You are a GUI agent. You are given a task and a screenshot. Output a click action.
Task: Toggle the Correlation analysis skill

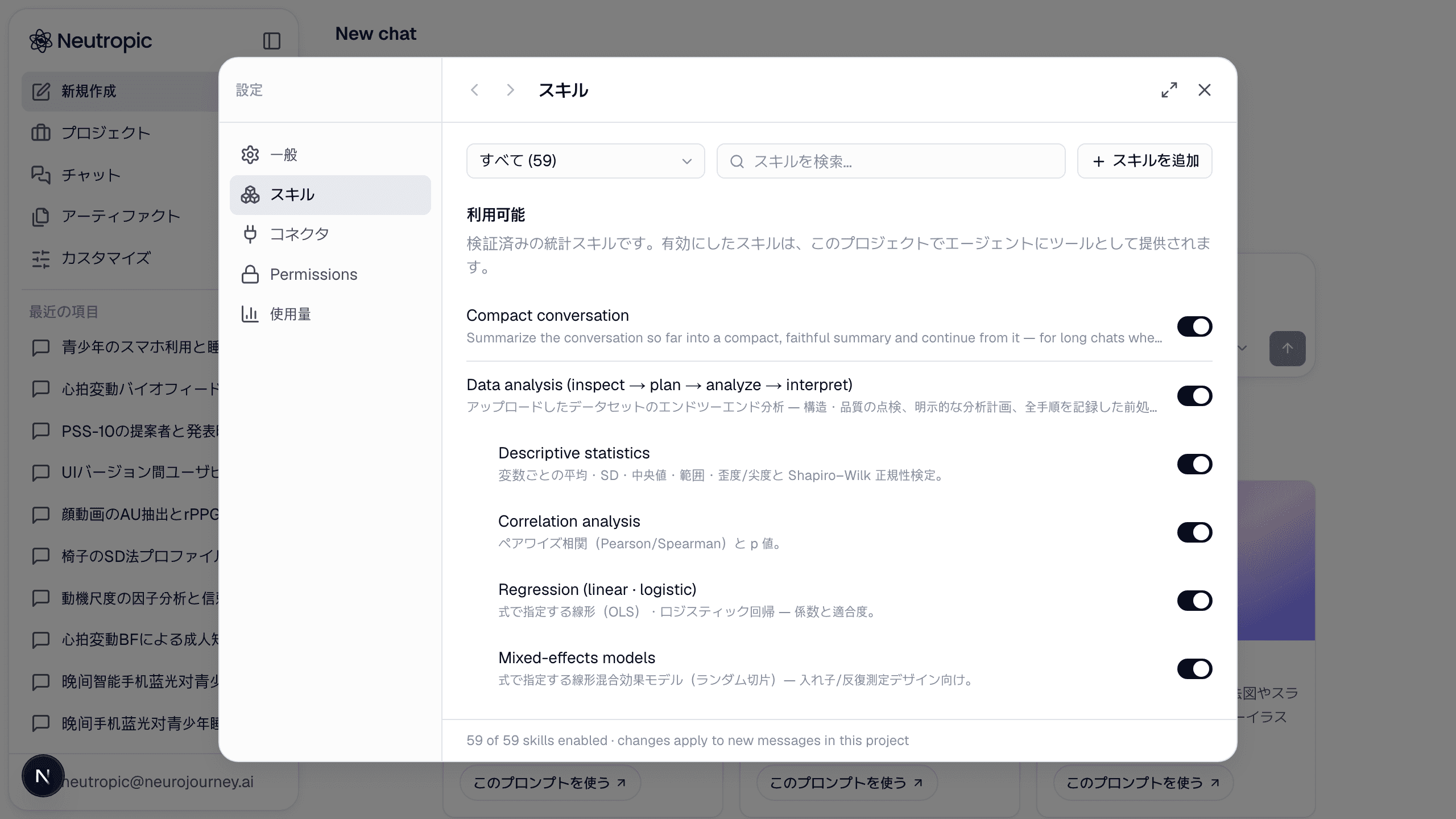coord(1194,532)
